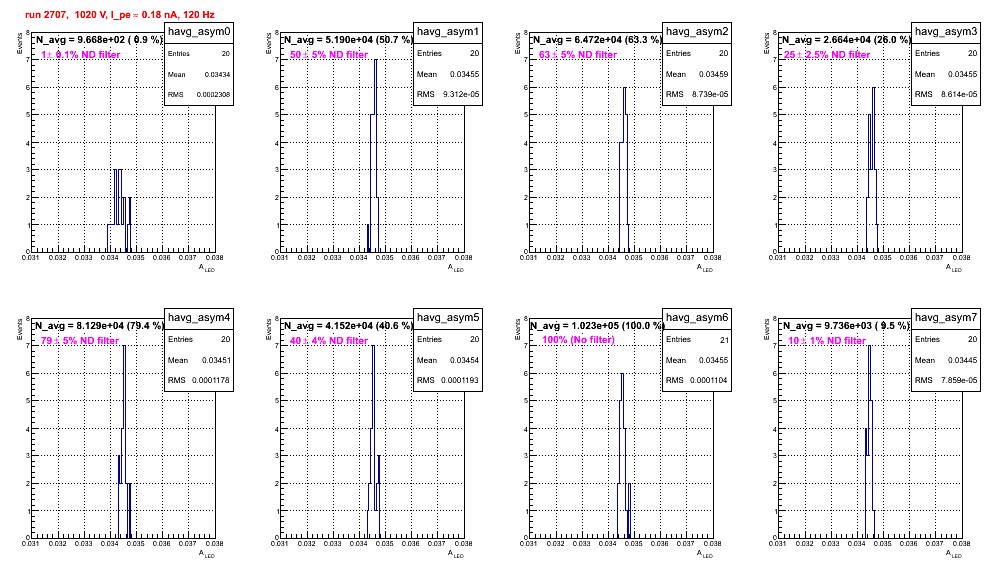996x572 pixels.
Task: Click Mean 0.03434 in havg_asym0 stats
Action: (199, 74)
